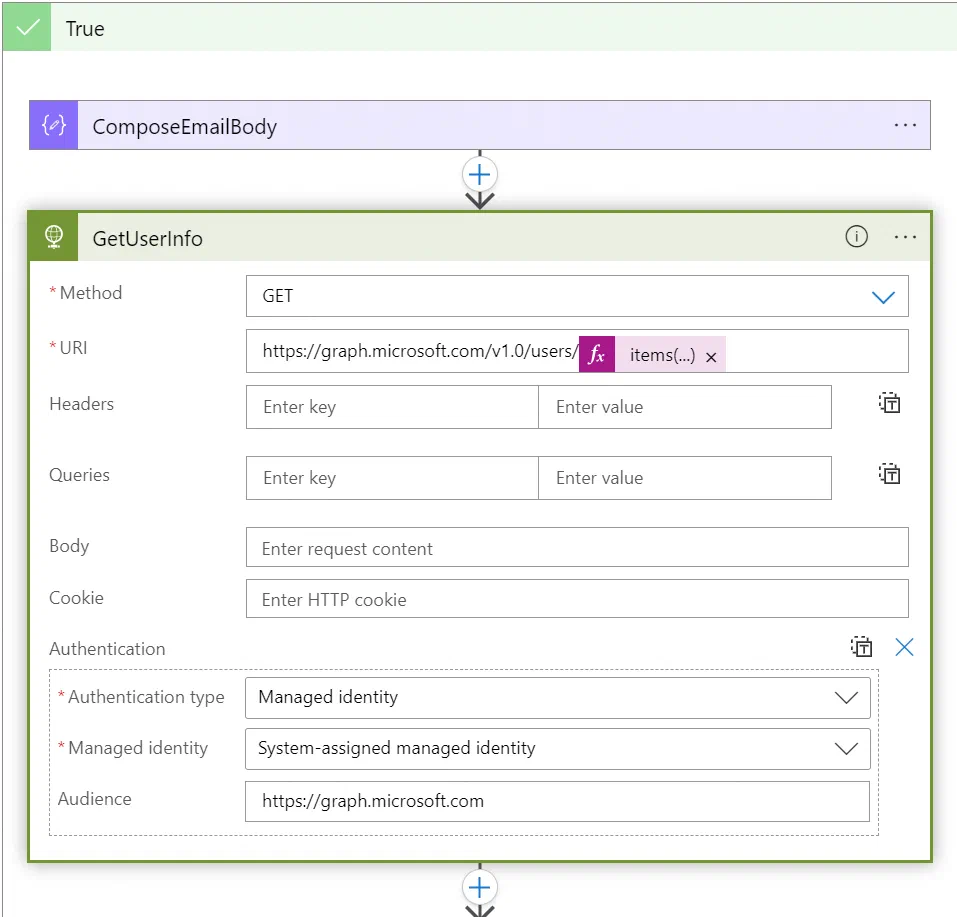Switch Headers to text mode icon
Screen dimensions: 957x917
tap(889, 404)
